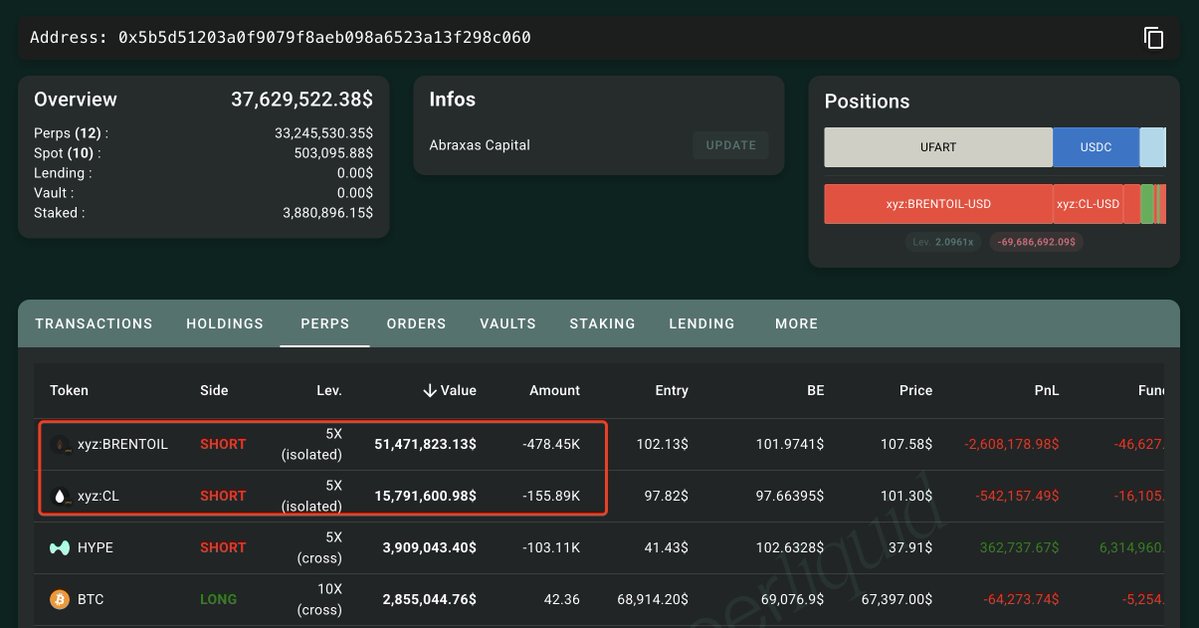Expand the MORE tab menu

pos(797,324)
